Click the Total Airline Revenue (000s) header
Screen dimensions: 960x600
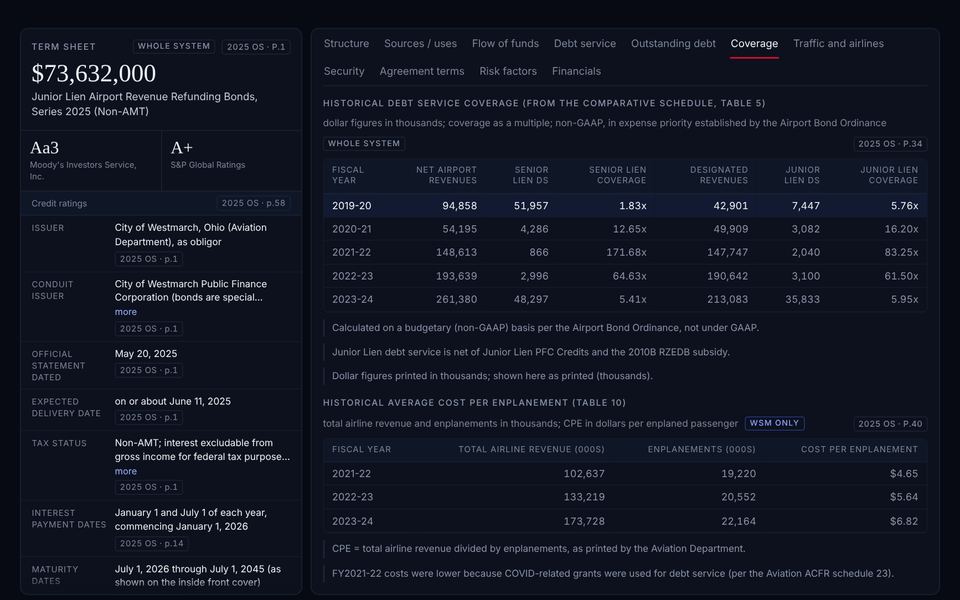[x=531, y=449]
